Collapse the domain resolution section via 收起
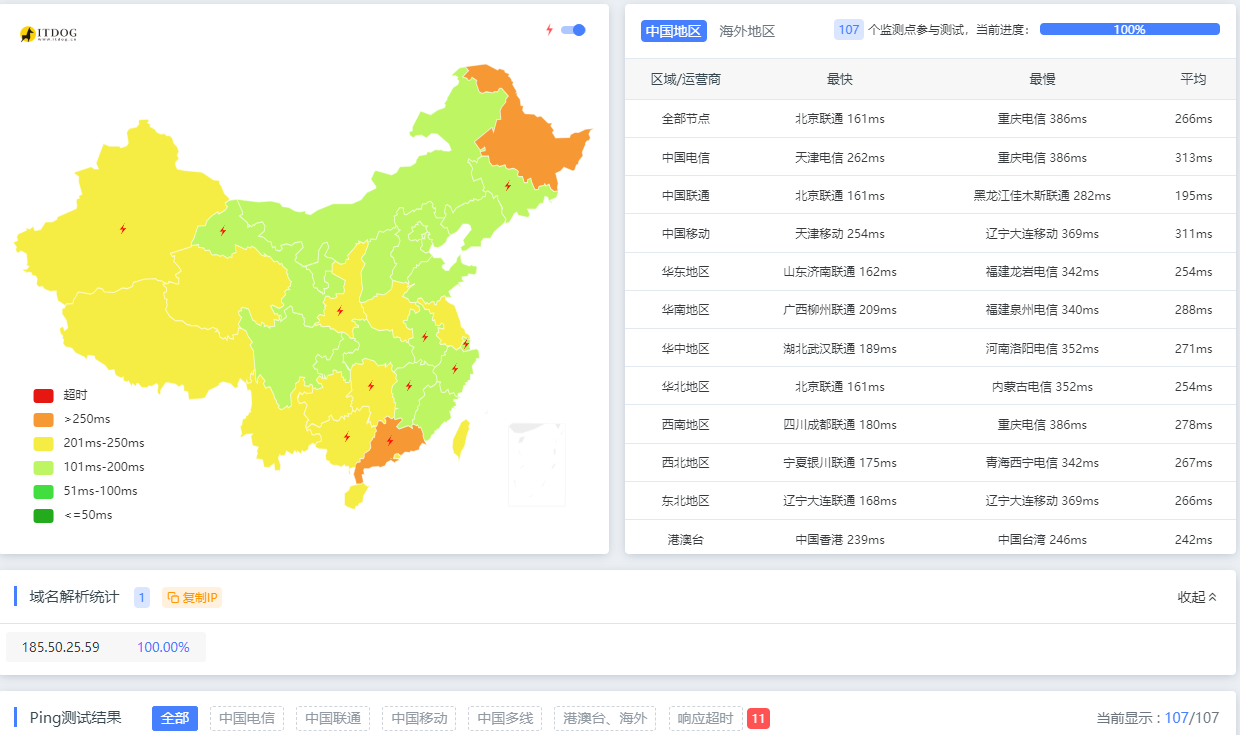Viewport: 1240px width, 735px height. coord(1197,597)
